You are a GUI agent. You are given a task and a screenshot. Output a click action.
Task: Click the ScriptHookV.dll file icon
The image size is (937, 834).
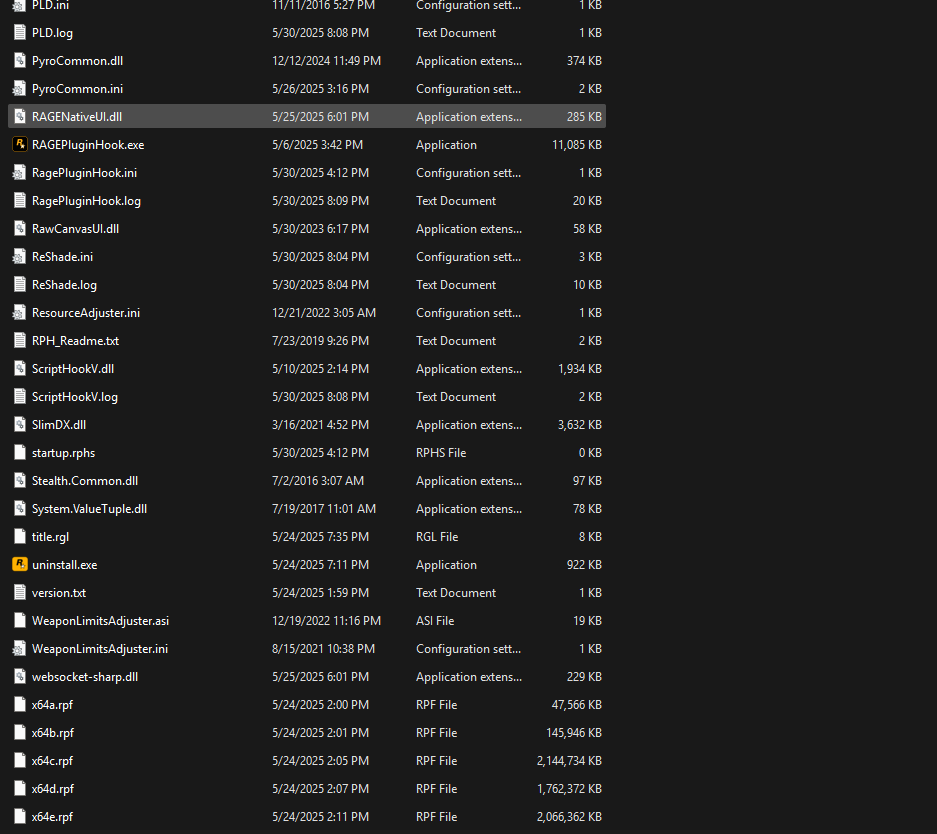coord(20,369)
